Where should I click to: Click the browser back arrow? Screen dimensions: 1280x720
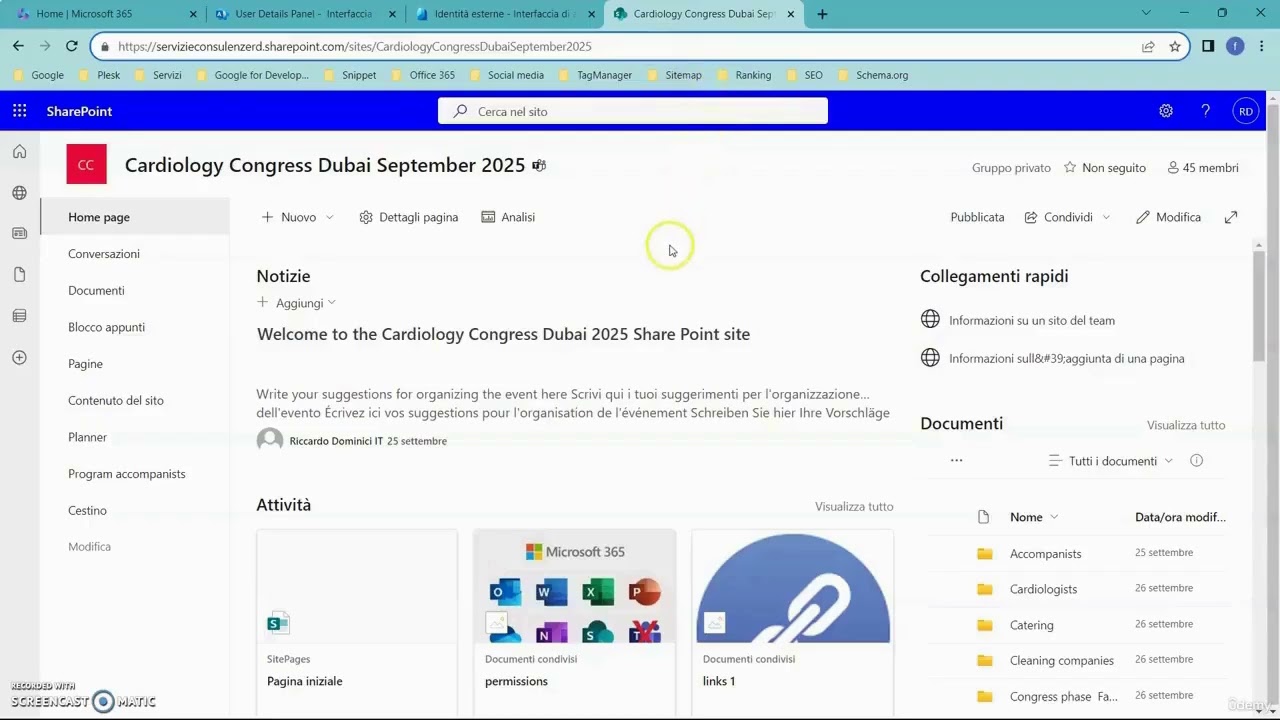[x=18, y=46]
